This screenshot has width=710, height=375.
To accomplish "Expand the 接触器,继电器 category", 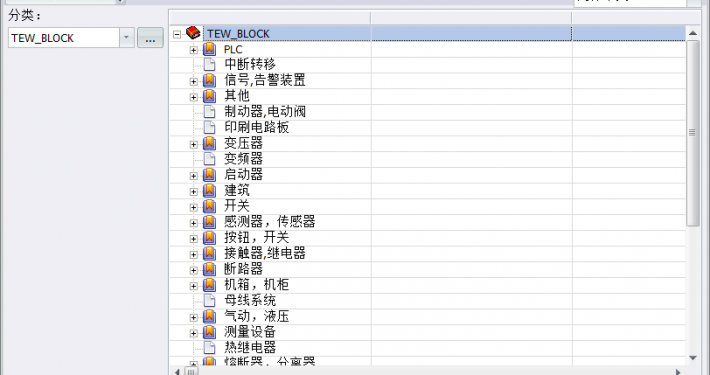I will [x=193, y=255].
